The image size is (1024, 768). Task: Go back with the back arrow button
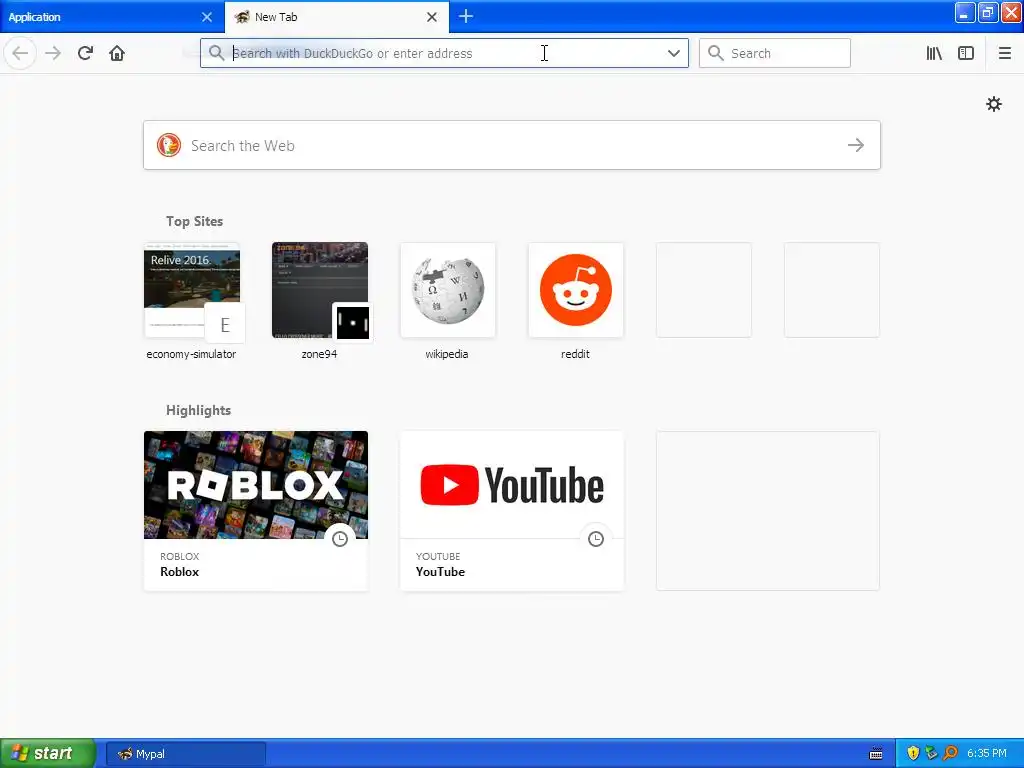[x=20, y=53]
